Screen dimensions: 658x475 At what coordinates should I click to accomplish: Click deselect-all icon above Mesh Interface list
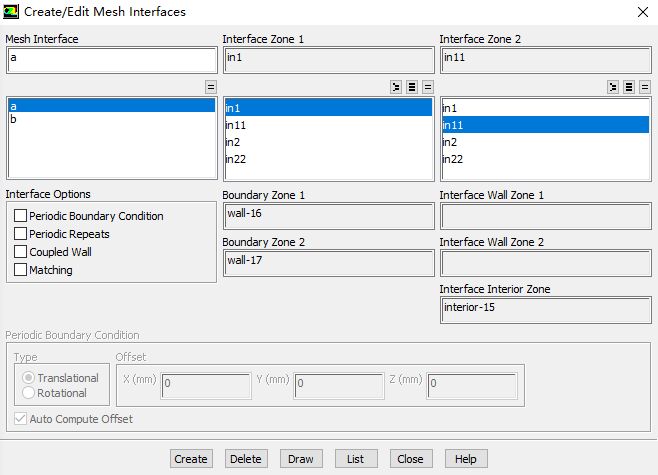(211, 87)
